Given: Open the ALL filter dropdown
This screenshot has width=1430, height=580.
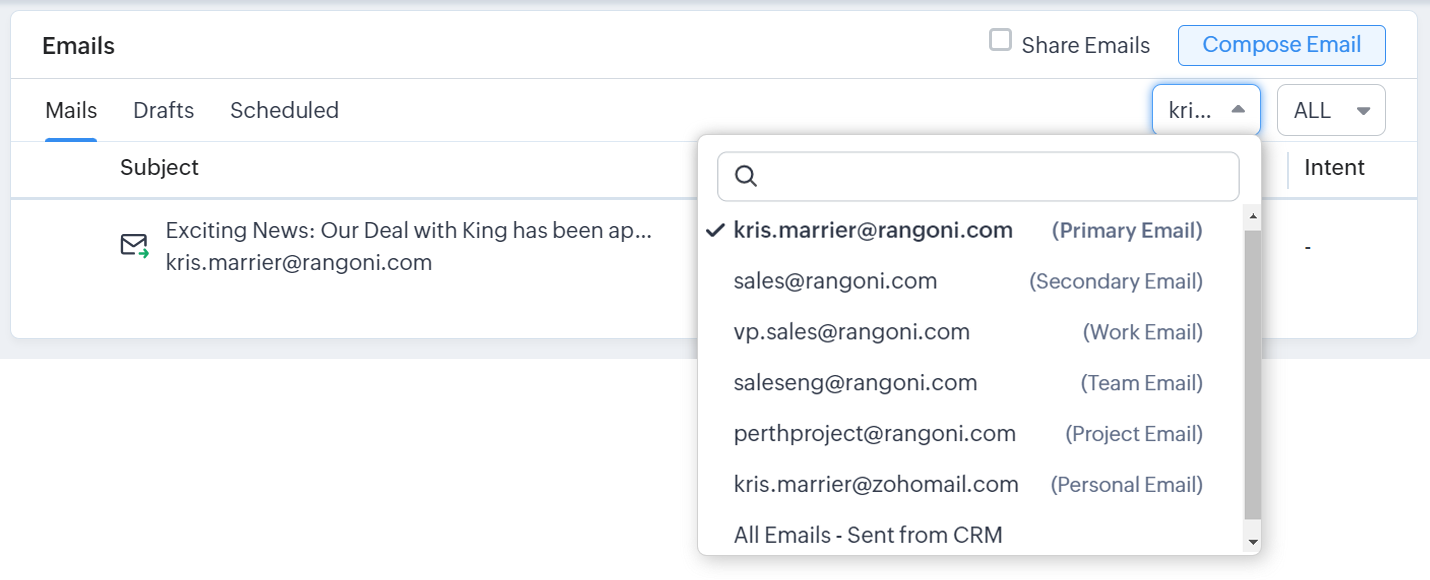Looking at the screenshot, I should (1331, 110).
